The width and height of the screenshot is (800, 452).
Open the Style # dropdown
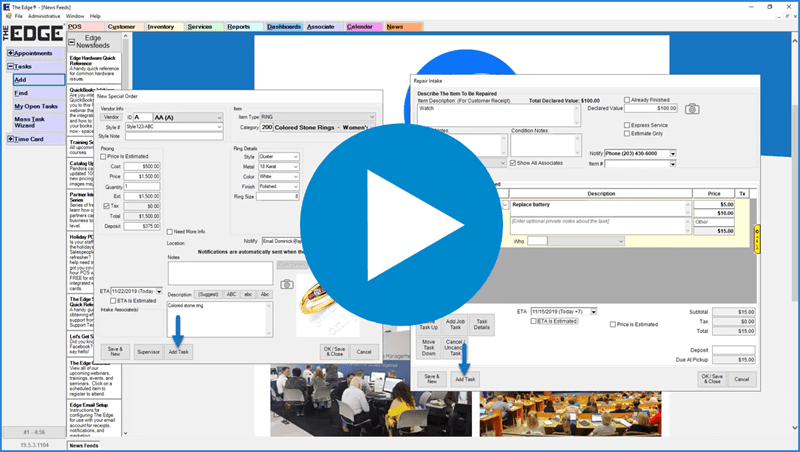219,127
